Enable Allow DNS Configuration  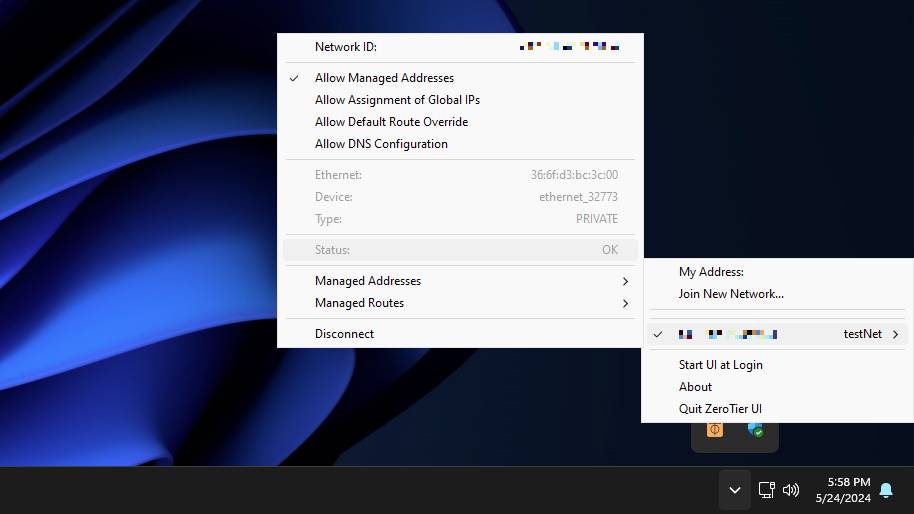point(460,144)
